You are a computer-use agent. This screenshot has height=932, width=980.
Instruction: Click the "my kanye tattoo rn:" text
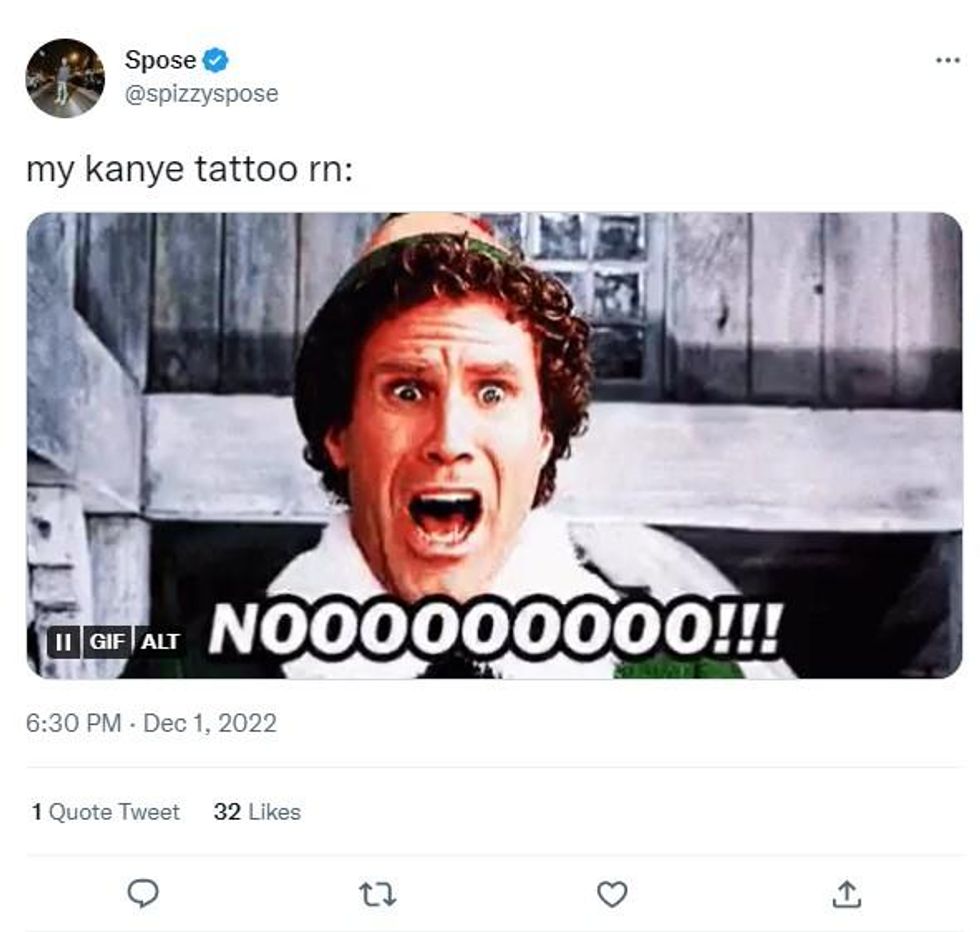(189, 169)
